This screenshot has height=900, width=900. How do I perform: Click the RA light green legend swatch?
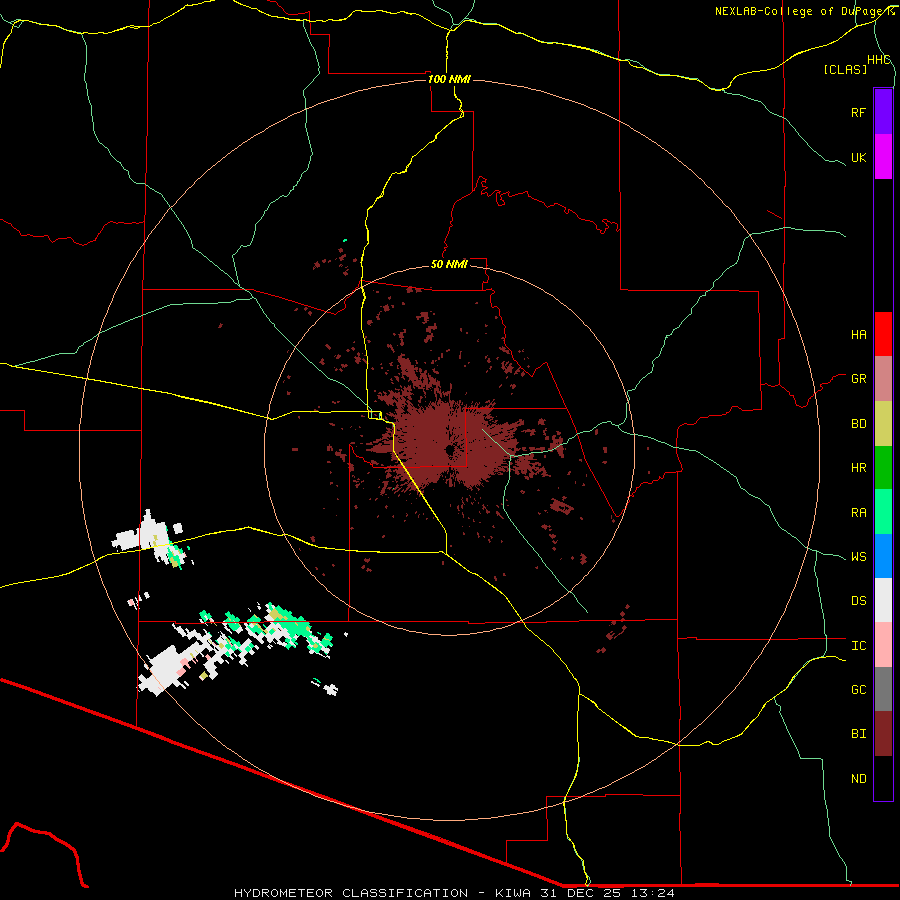883,512
